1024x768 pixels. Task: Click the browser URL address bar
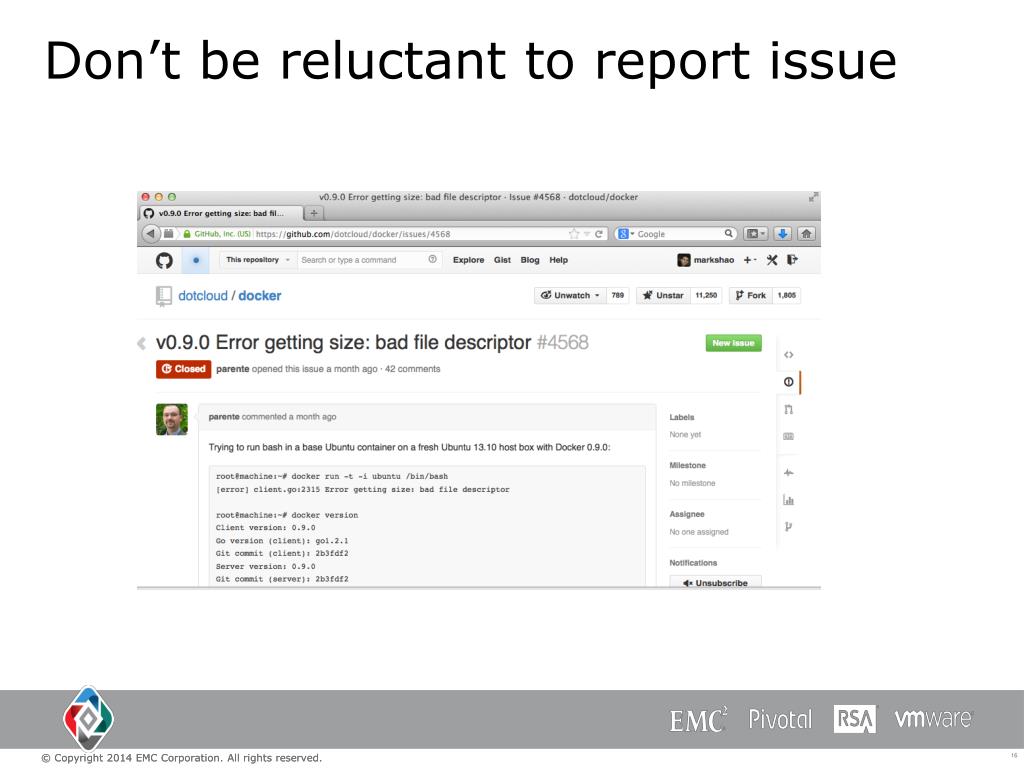[411, 234]
